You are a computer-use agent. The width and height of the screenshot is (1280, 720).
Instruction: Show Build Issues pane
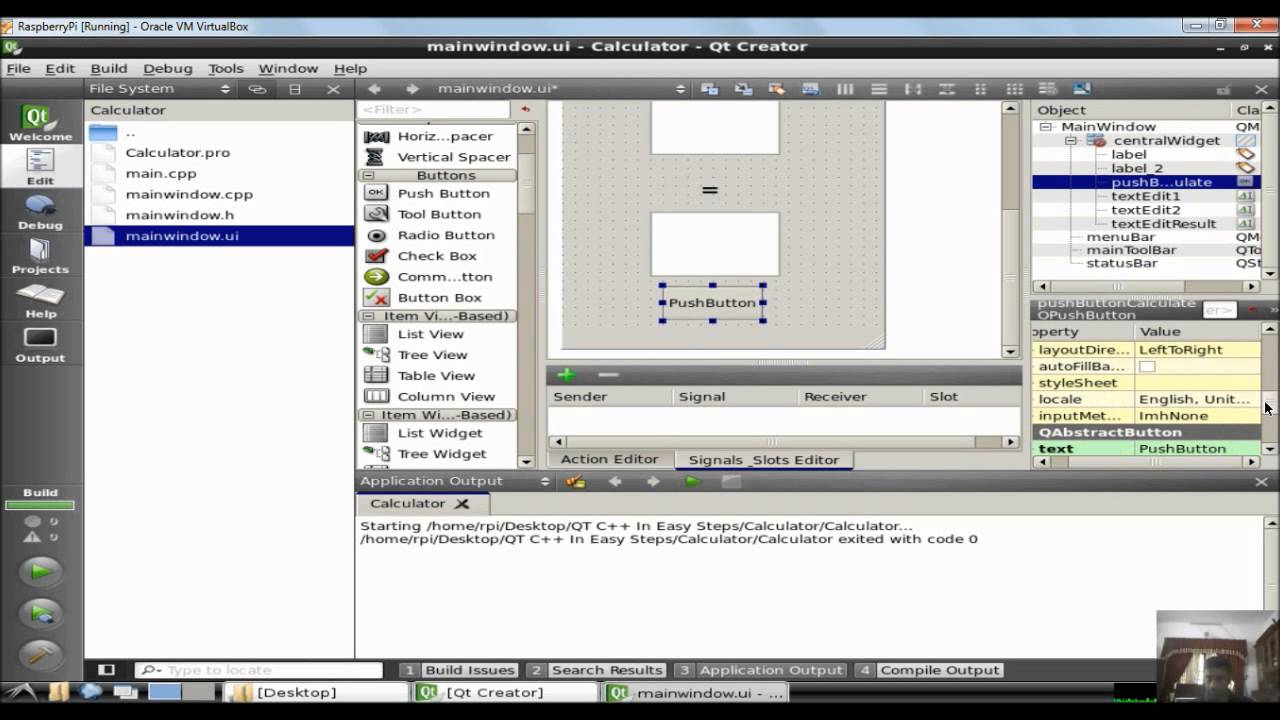pos(459,670)
